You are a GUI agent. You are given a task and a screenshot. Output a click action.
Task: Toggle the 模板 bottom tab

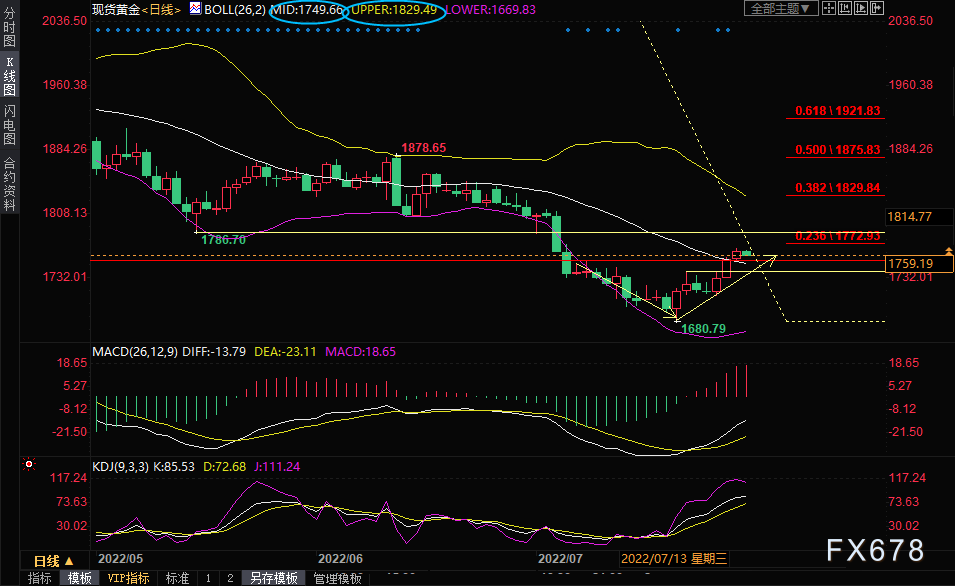(x=80, y=578)
